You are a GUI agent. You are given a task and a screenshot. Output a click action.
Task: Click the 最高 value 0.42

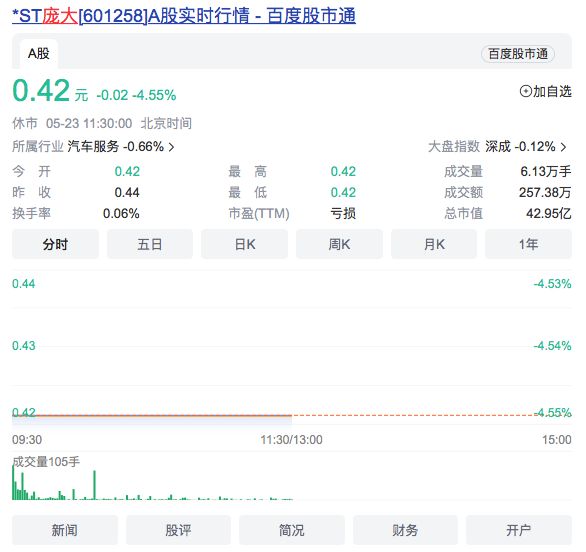point(343,172)
